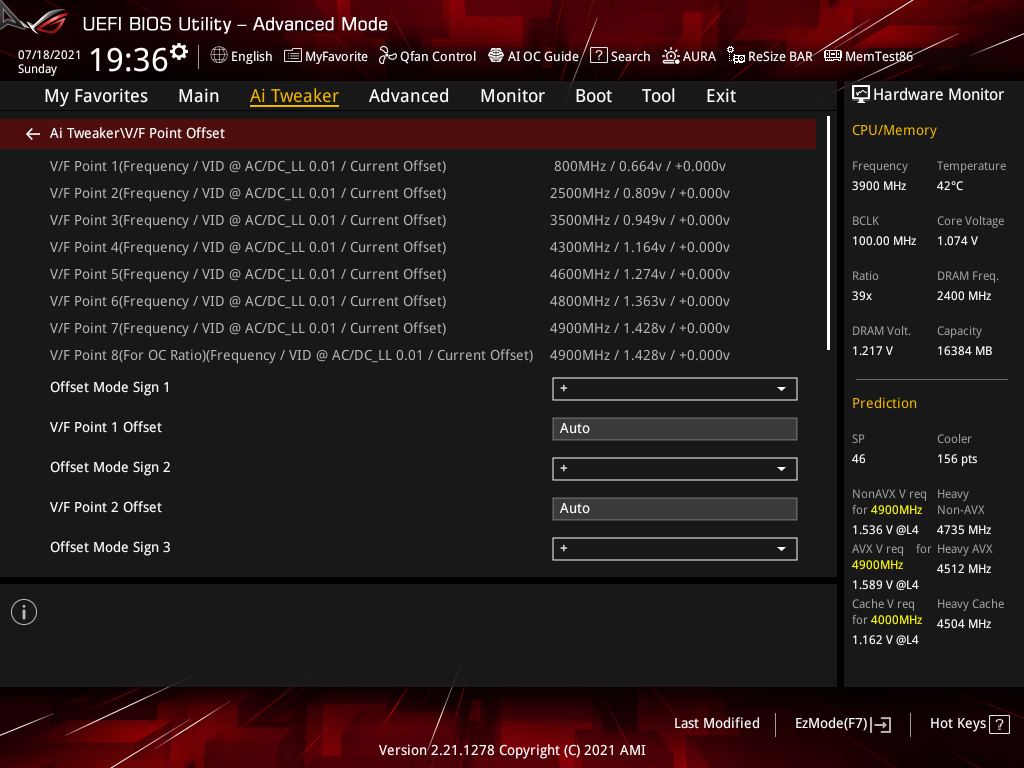The width and height of the screenshot is (1024, 768).
Task: Switch to EzMode with F7 button
Action: pos(842,723)
